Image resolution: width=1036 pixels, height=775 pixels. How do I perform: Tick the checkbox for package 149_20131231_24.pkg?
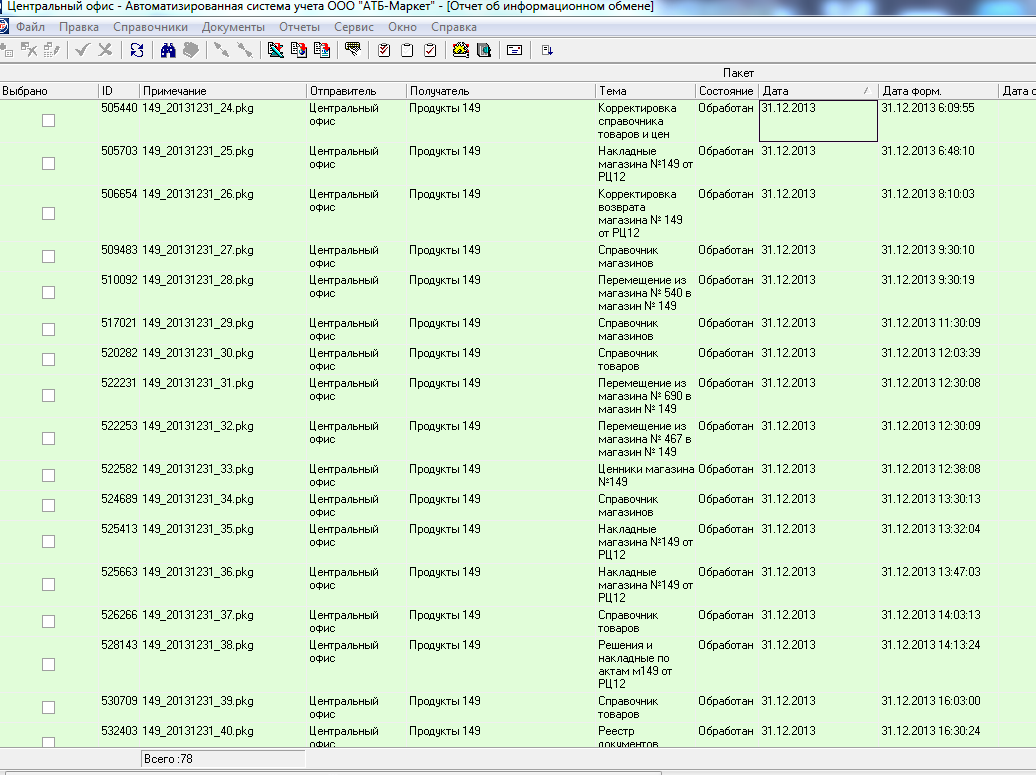point(48,120)
